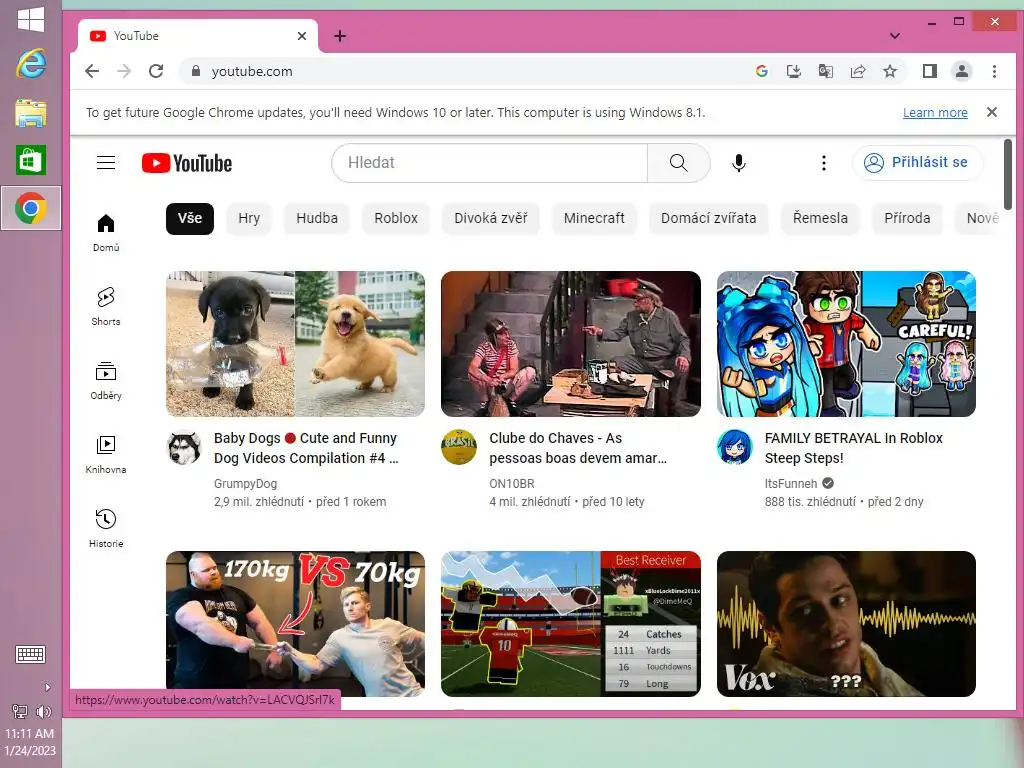Go to Domů in the sidebar

click(x=106, y=233)
